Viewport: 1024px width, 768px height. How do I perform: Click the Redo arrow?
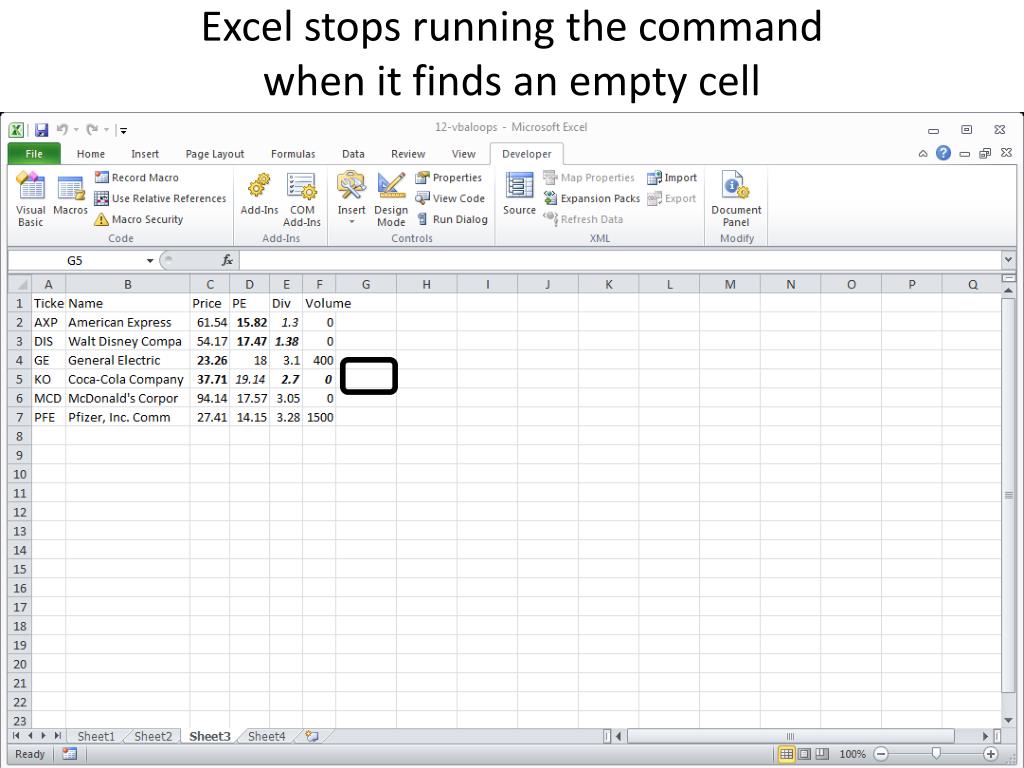pyautogui.click(x=92, y=130)
